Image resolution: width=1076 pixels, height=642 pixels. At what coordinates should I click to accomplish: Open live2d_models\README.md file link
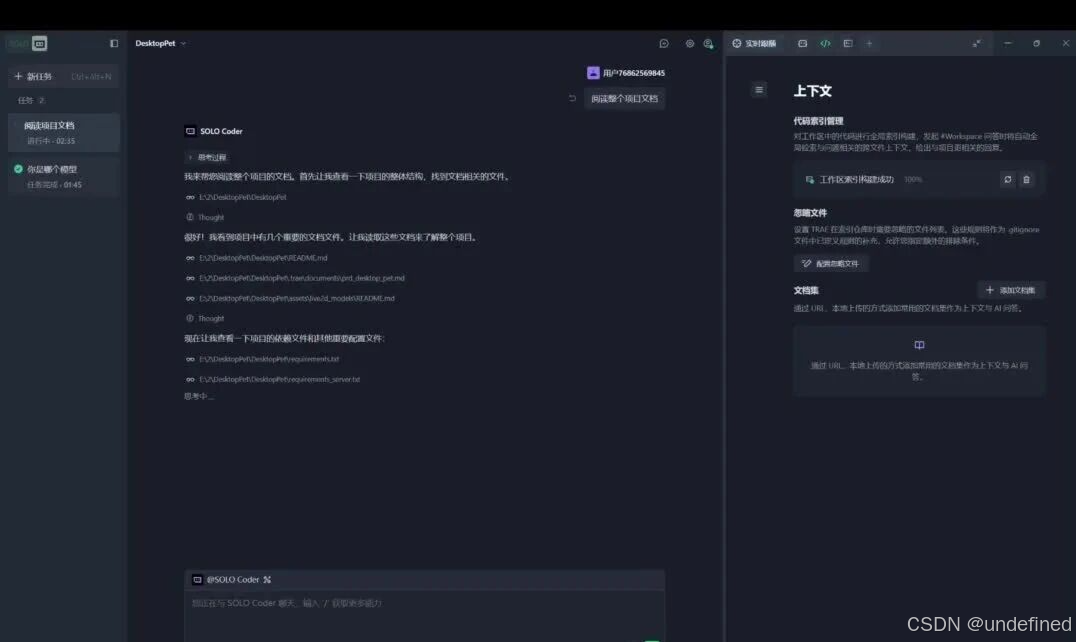296,298
